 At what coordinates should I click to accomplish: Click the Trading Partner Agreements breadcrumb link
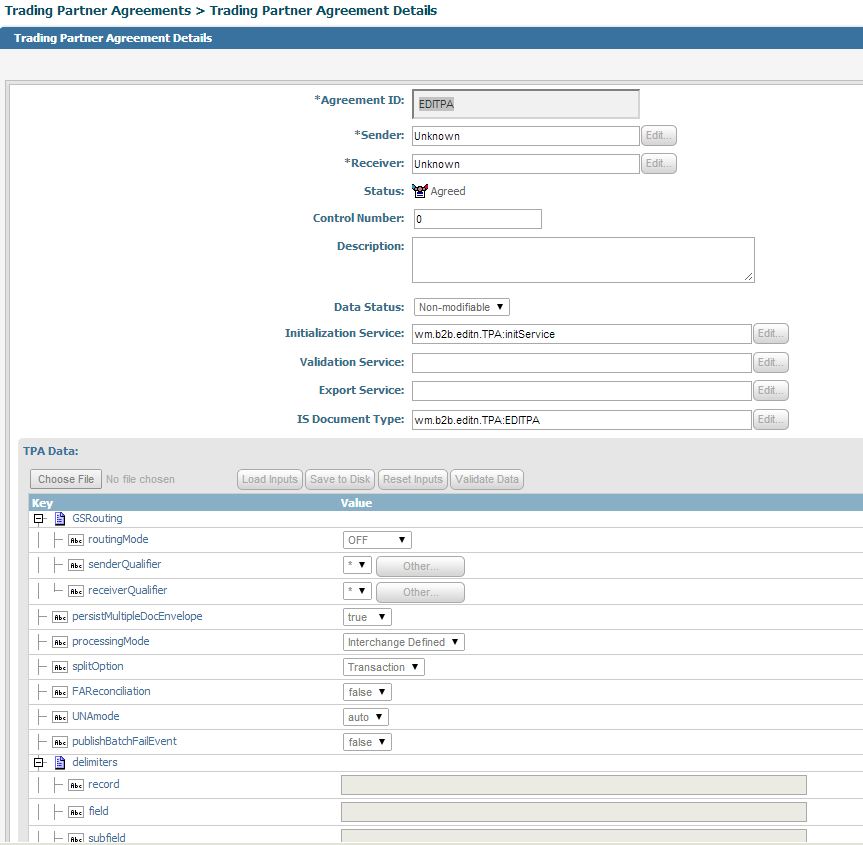pyautogui.click(x=98, y=10)
